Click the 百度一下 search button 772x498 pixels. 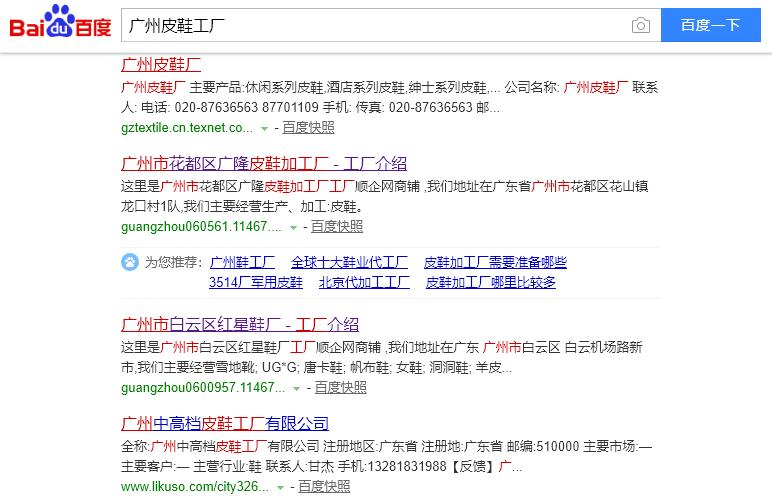point(710,25)
